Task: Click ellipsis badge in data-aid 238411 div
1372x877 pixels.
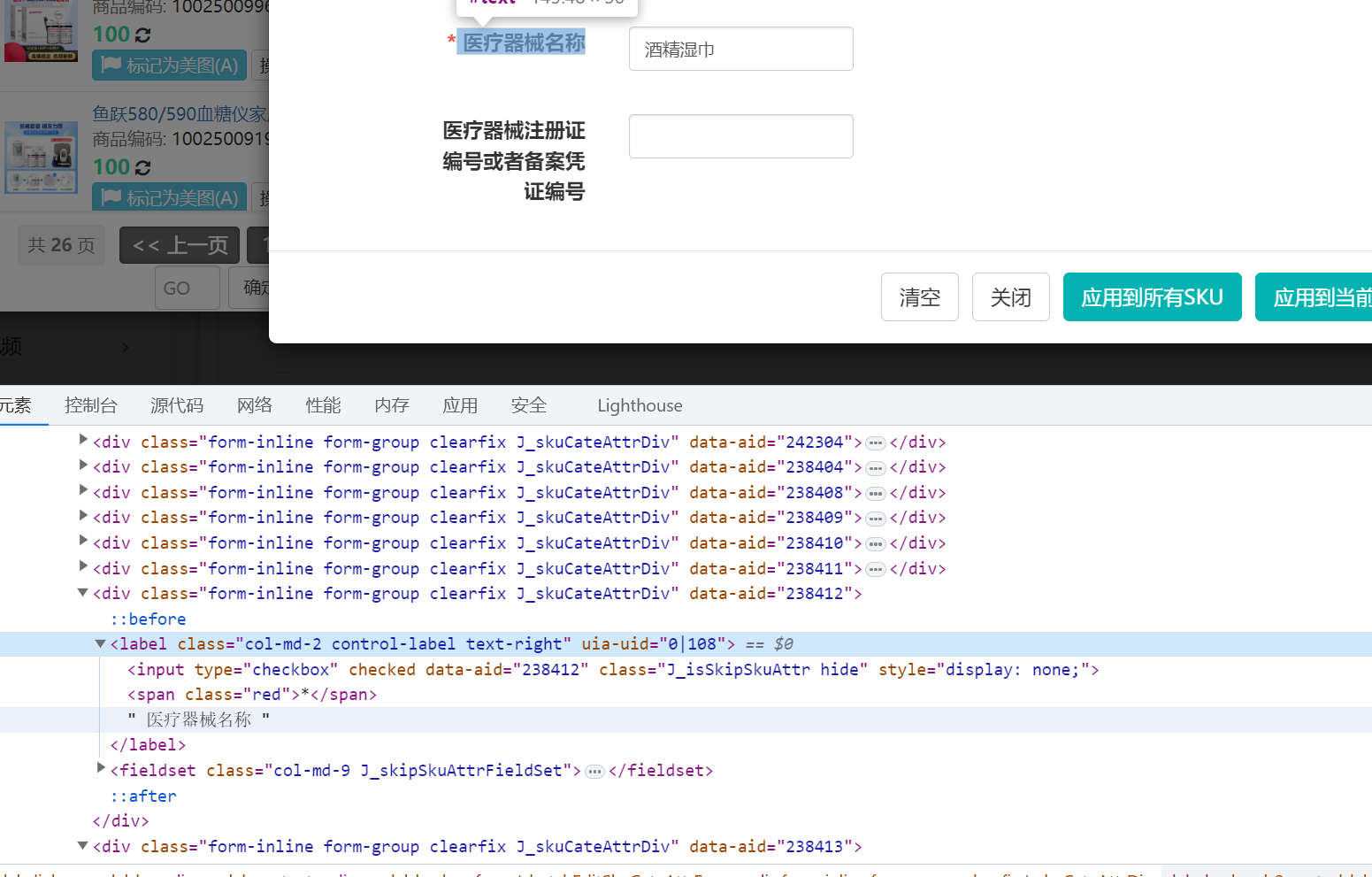Action: (x=876, y=569)
